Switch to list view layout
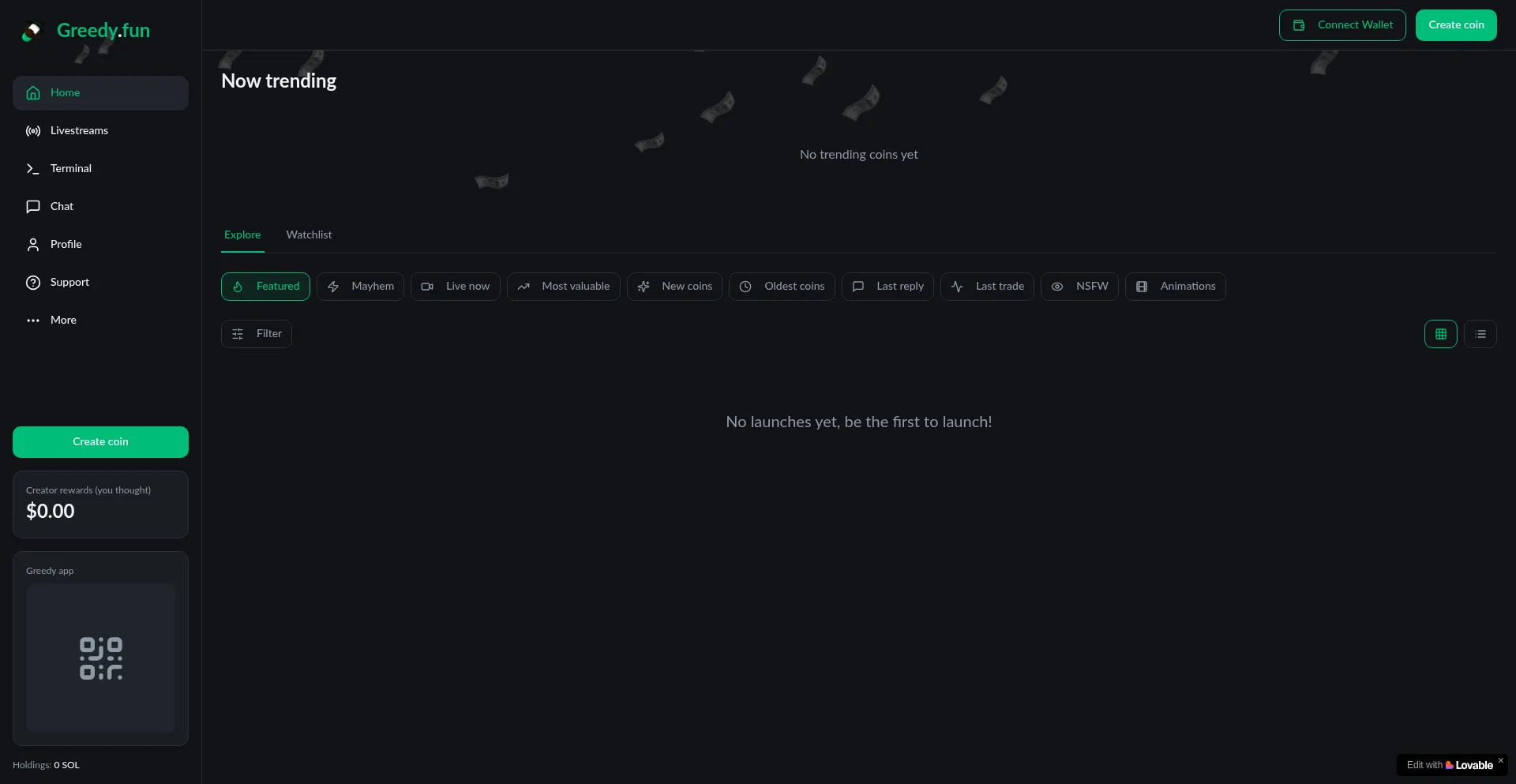Image resolution: width=1516 pixels, height=784 pixels. coord(1480,334)
